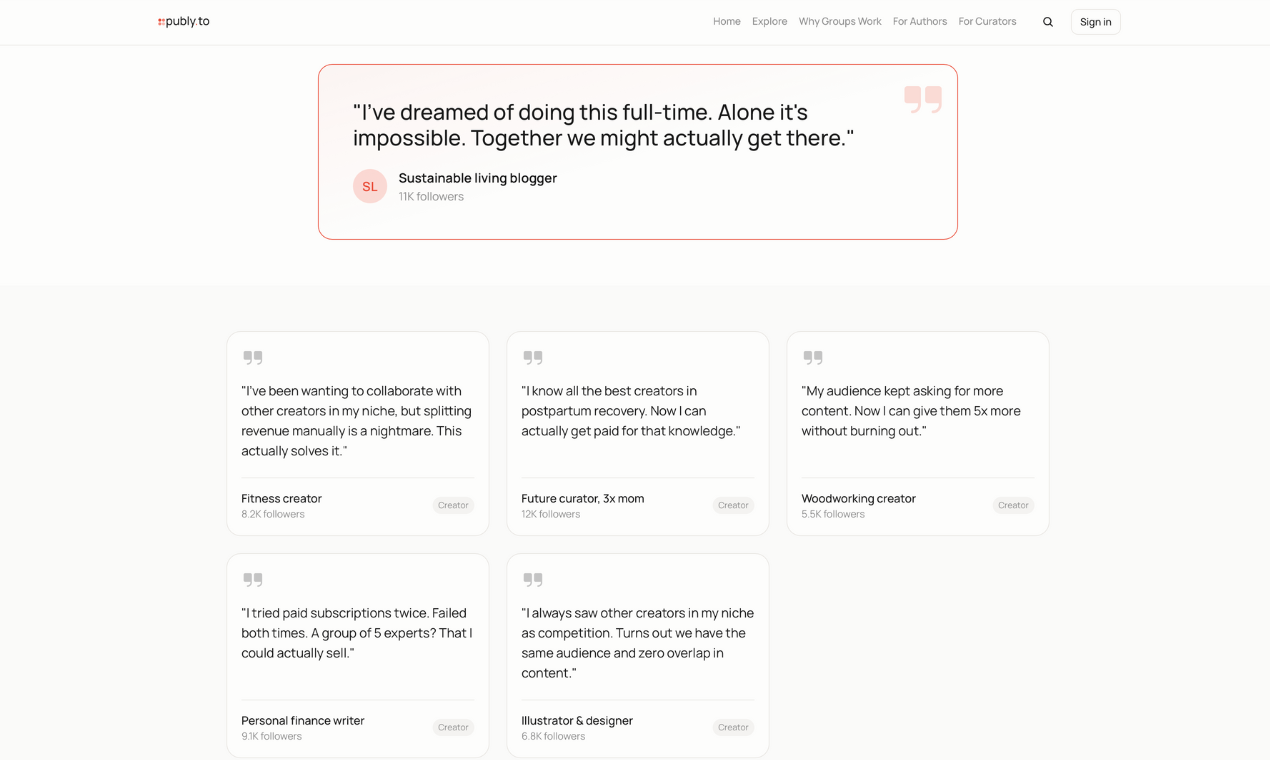Click the 11K followers text

pos(430,196)
